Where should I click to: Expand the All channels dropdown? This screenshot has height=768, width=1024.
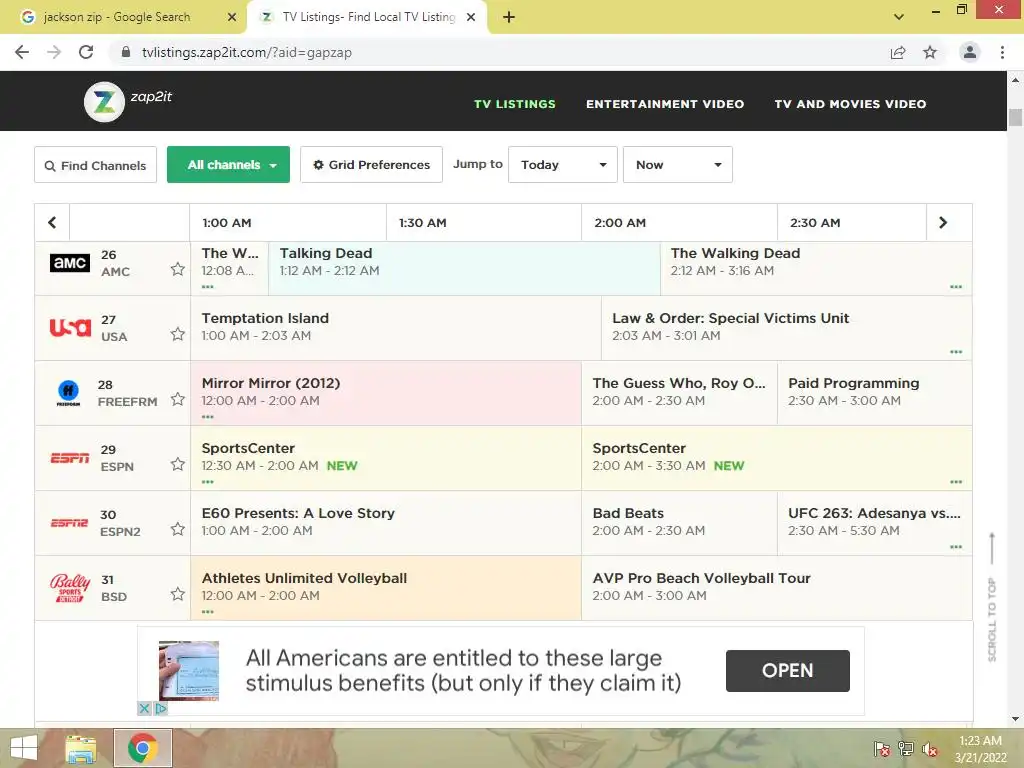[229, 165]
